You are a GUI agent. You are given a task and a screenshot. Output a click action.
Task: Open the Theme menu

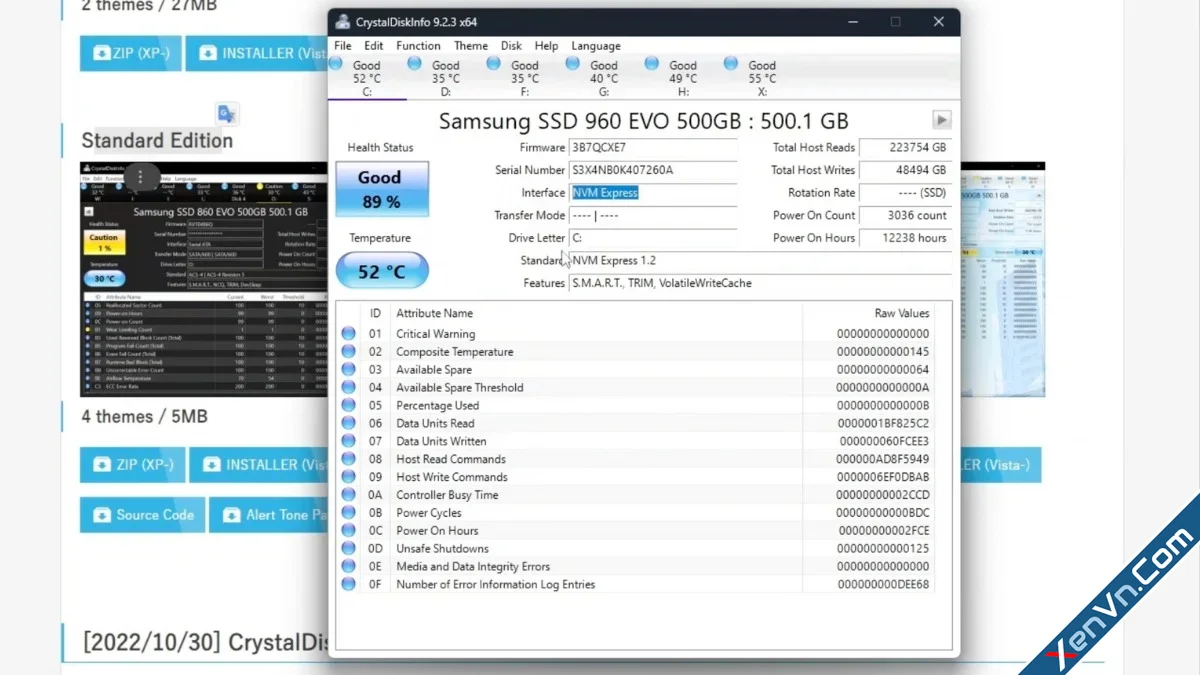471,46
